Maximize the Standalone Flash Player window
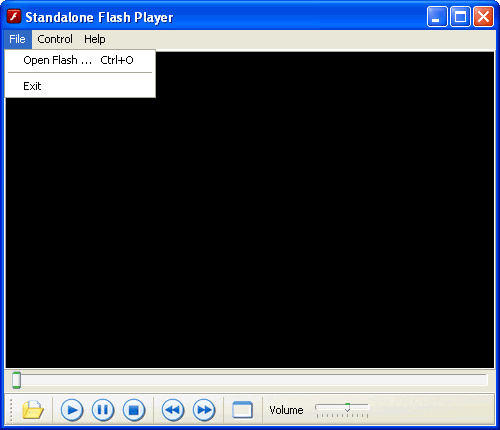 click(460, 16)
